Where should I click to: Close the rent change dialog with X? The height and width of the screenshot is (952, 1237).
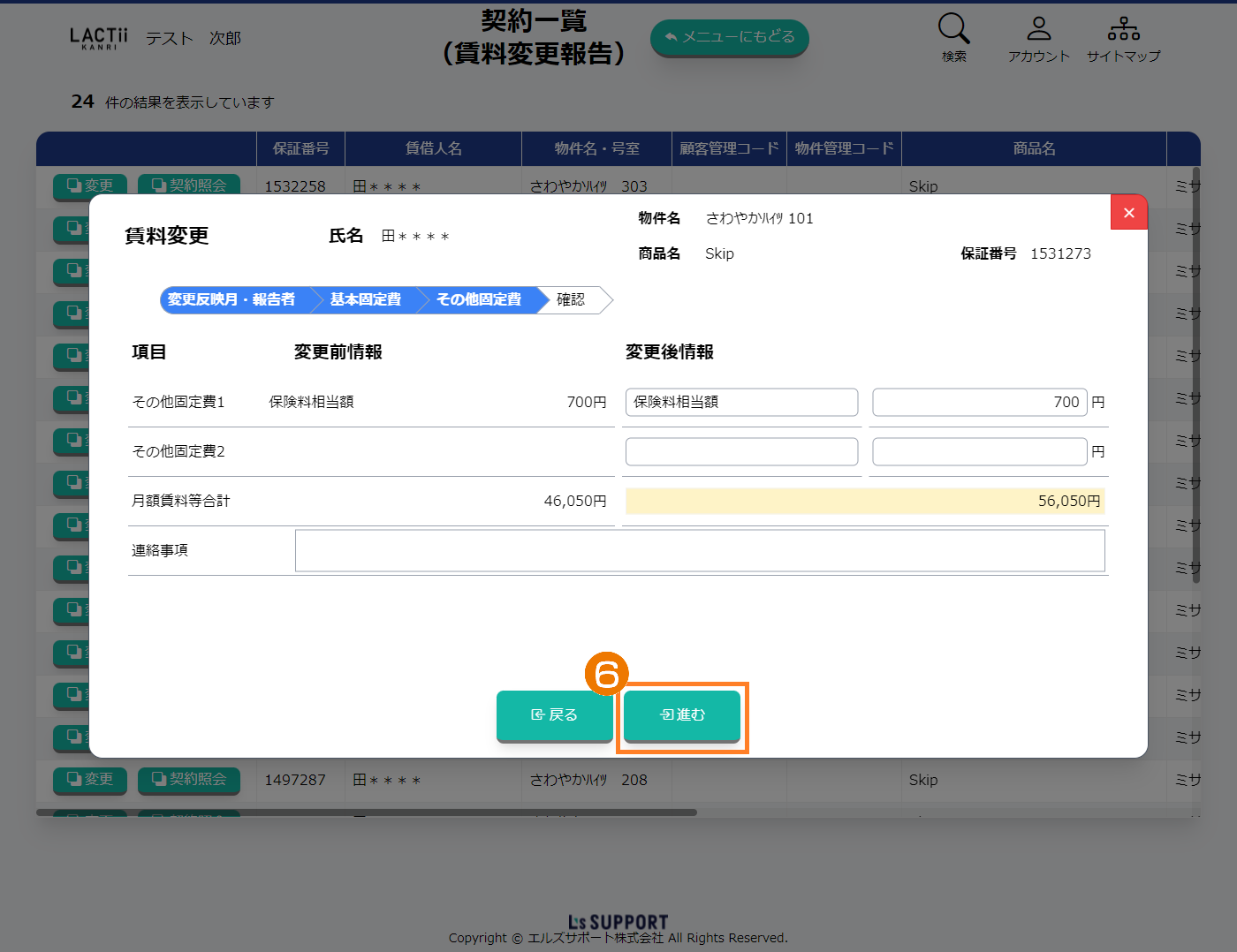coord(1128,213)
